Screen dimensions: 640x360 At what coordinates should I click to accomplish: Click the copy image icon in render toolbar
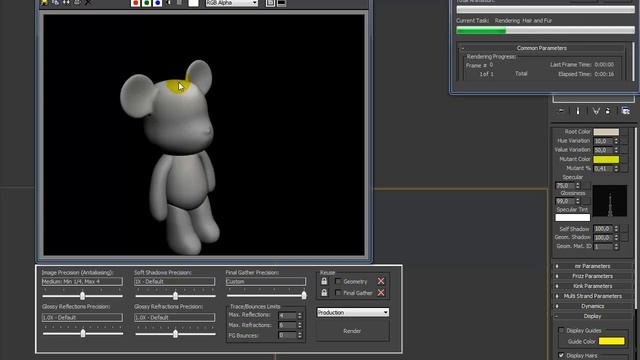point(55,2)
